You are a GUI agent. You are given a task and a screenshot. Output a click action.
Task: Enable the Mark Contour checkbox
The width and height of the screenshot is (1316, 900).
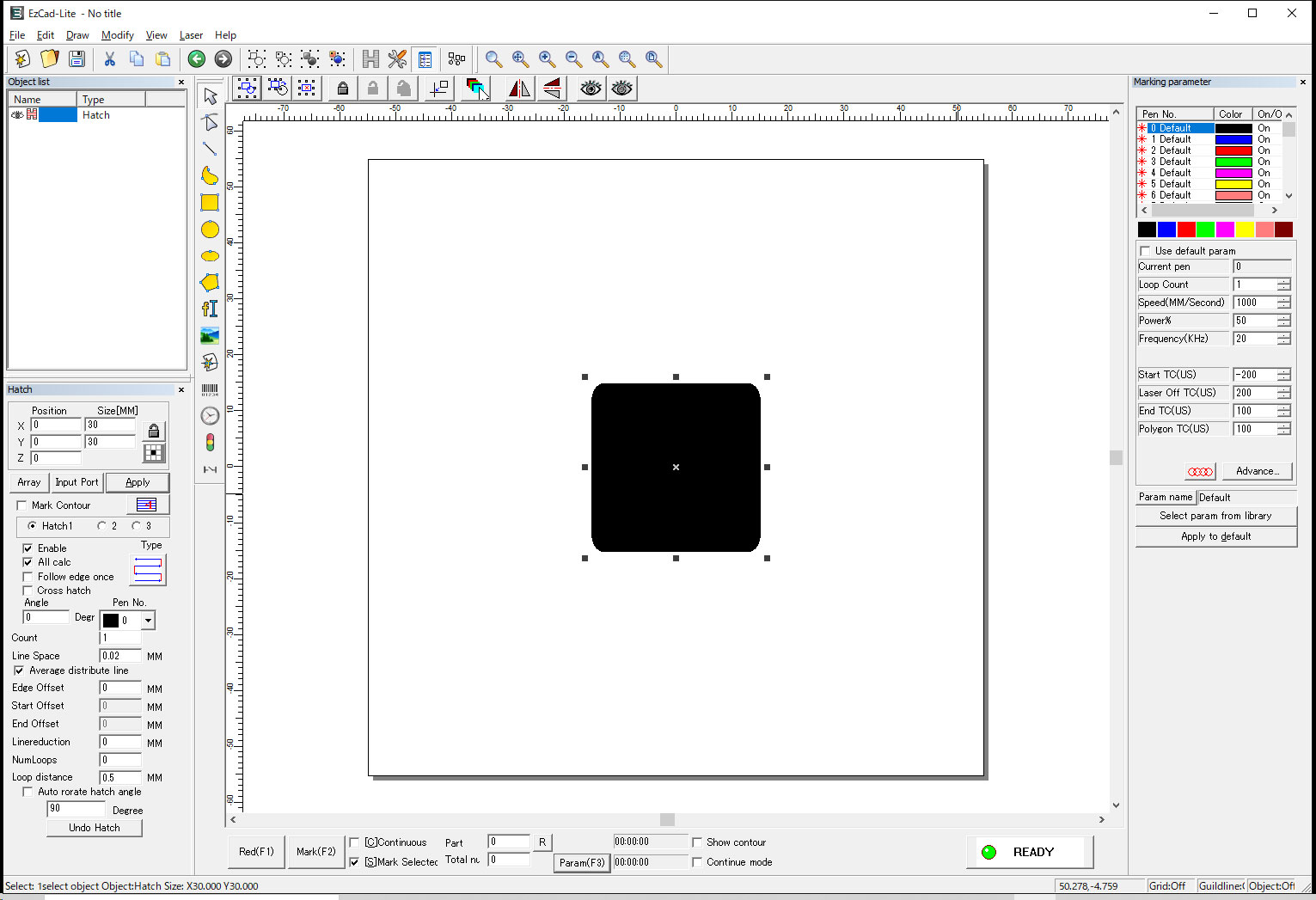[x=22, y=505]
